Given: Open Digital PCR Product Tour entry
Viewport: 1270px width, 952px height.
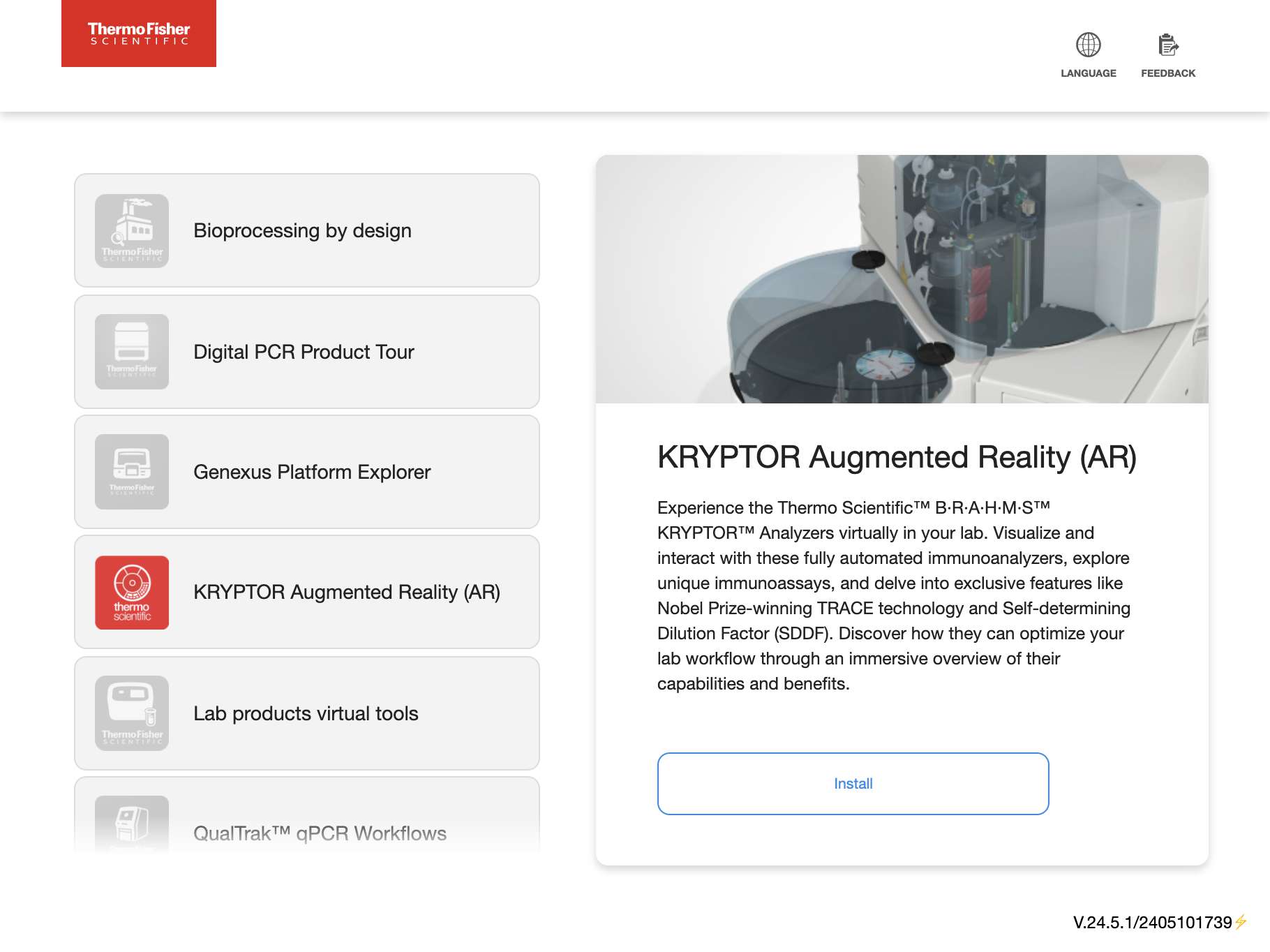Looking at the screenshot, I should (x=307, y=352).
